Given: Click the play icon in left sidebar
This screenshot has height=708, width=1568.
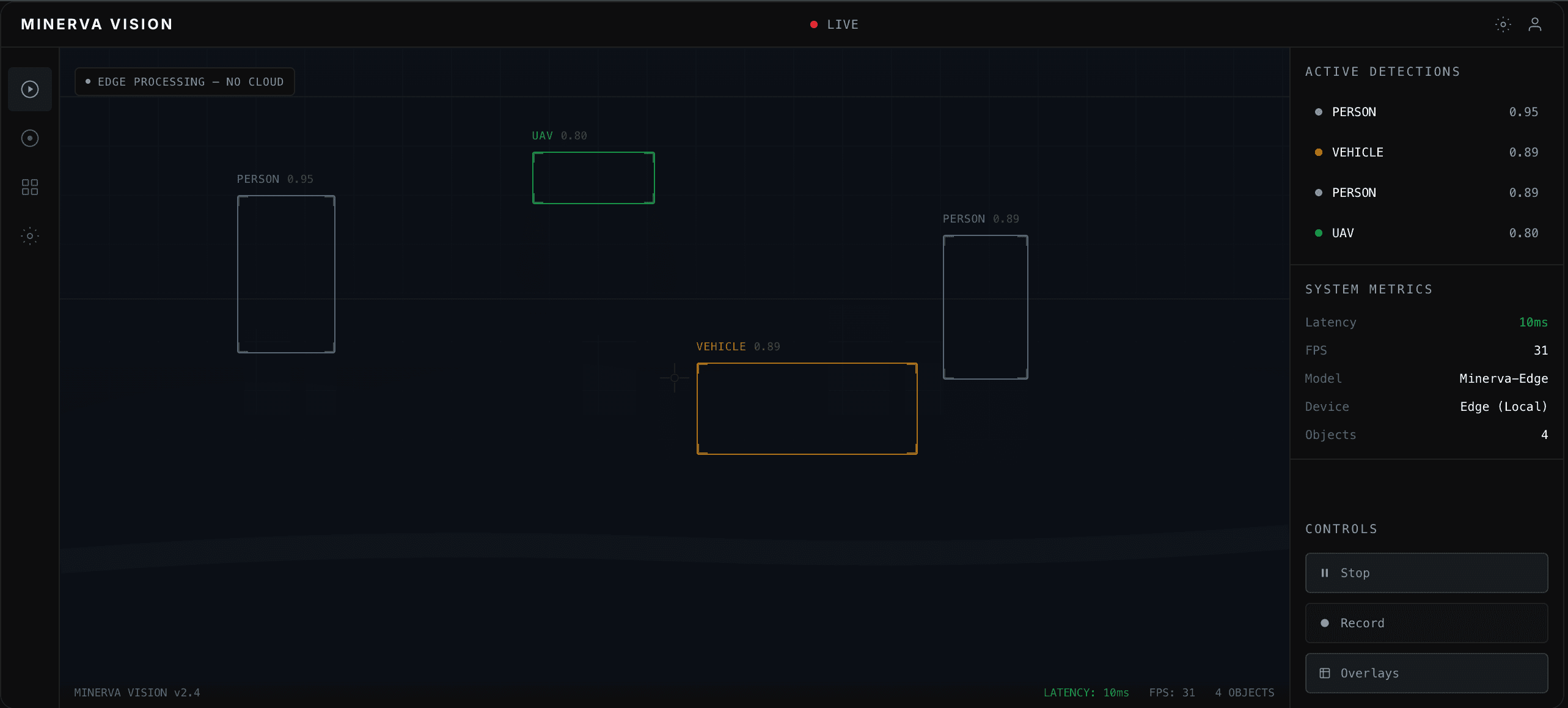Looking at the screenshot, I should [30, 89].
